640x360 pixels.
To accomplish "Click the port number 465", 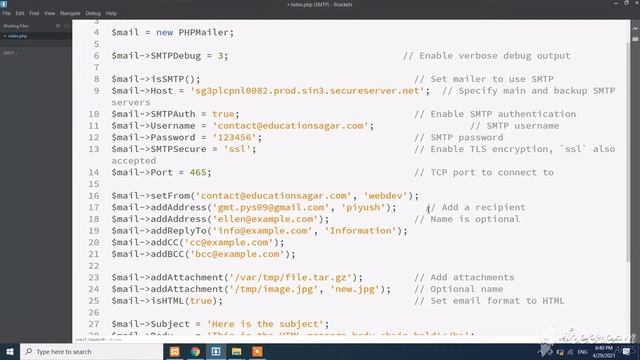I will (x=198, y=172).
